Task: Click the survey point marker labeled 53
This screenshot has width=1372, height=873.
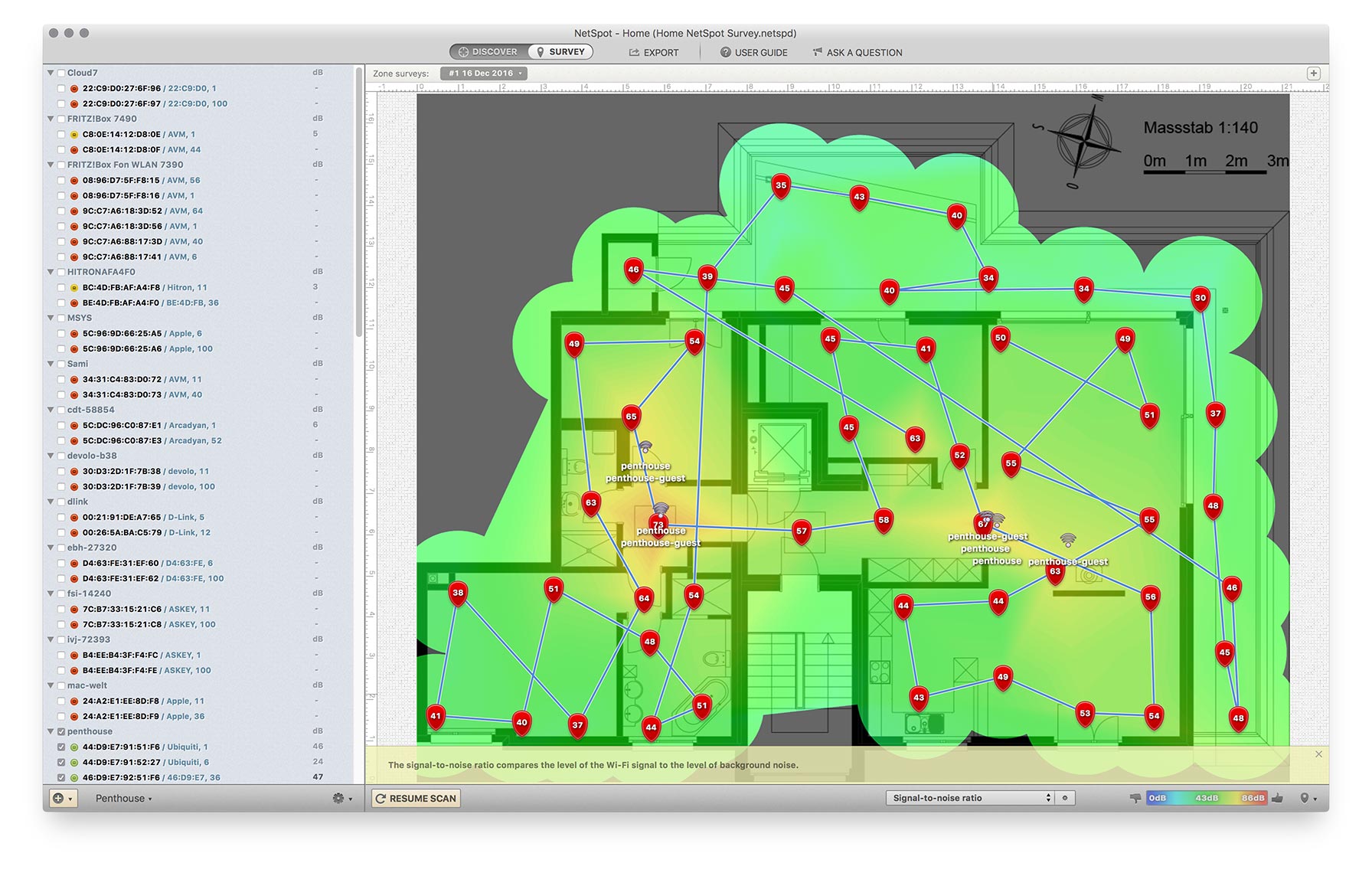Action: click(x=1085, y=715)
